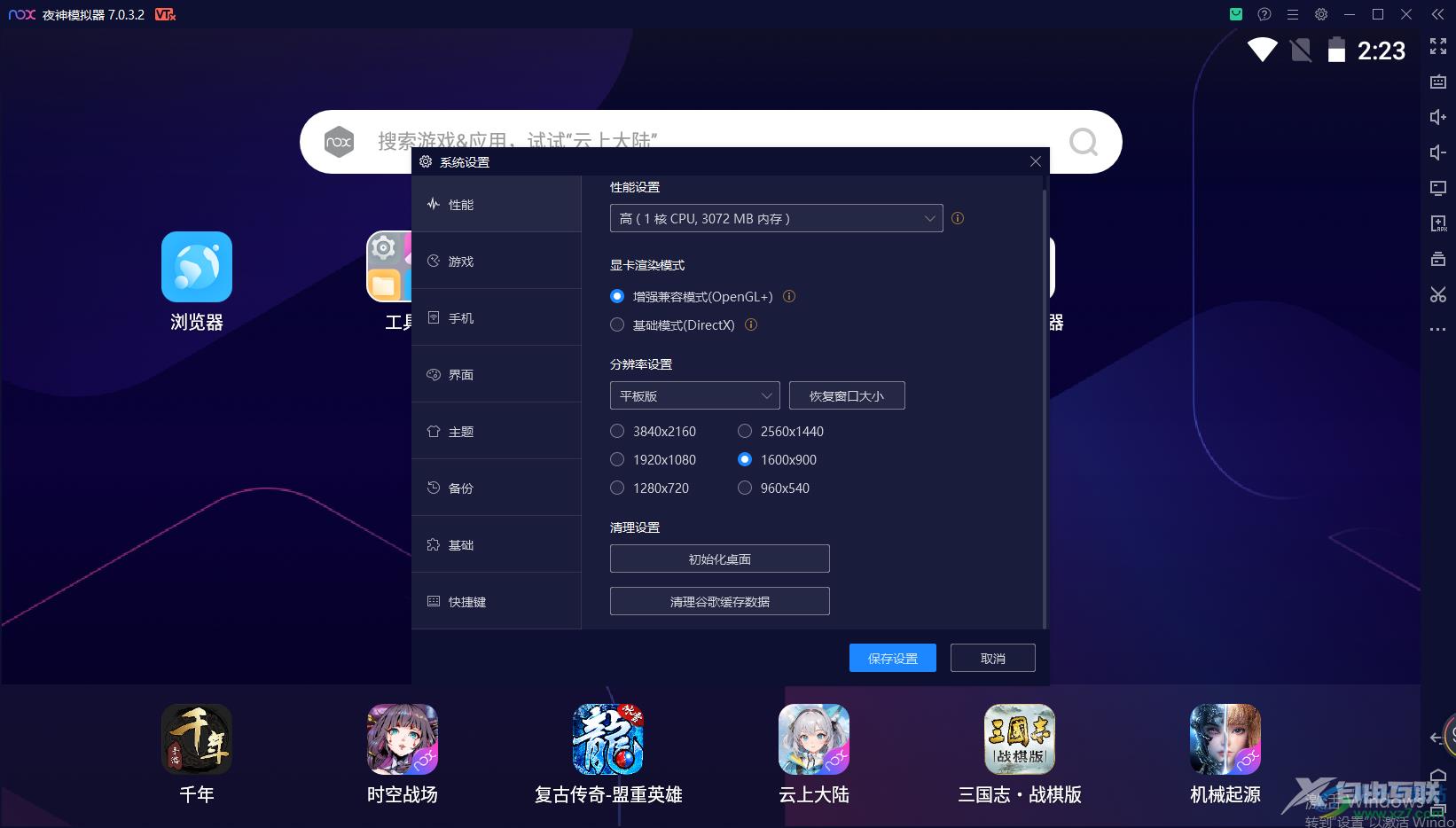Click the Android battery status icon
Viewport: 1456px width, 828px height.
1336,50
